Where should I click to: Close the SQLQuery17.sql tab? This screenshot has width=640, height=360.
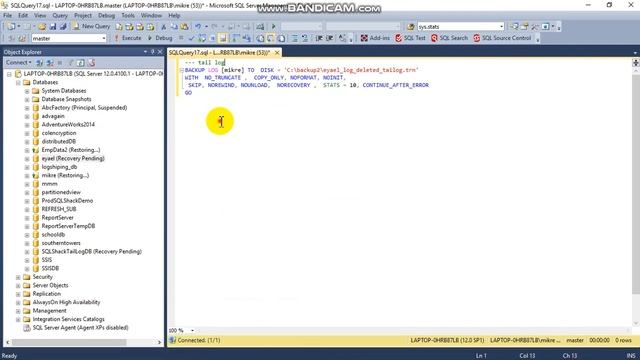(277, 53)
